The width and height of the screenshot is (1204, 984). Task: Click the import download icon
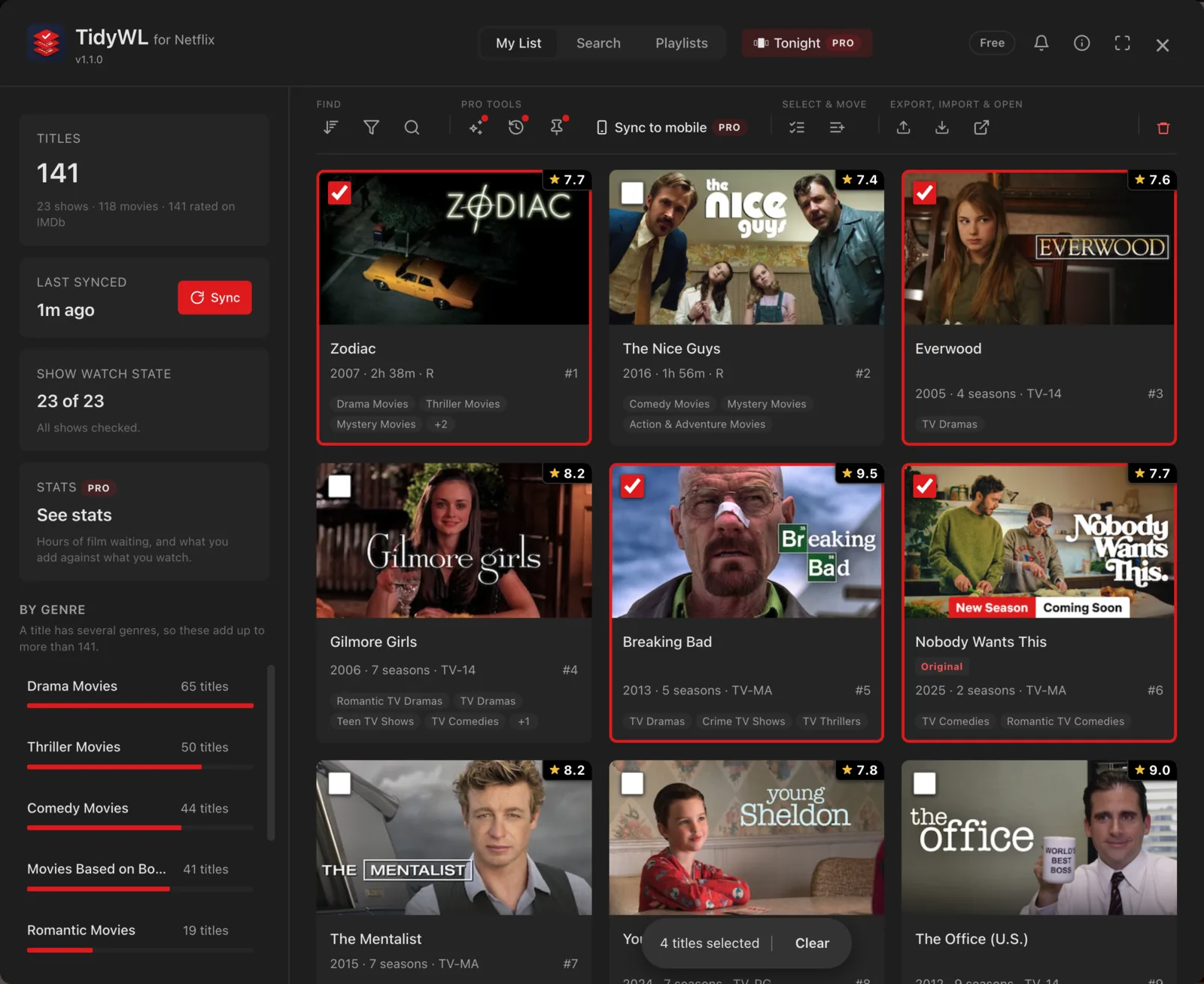(x=942, y=128)
